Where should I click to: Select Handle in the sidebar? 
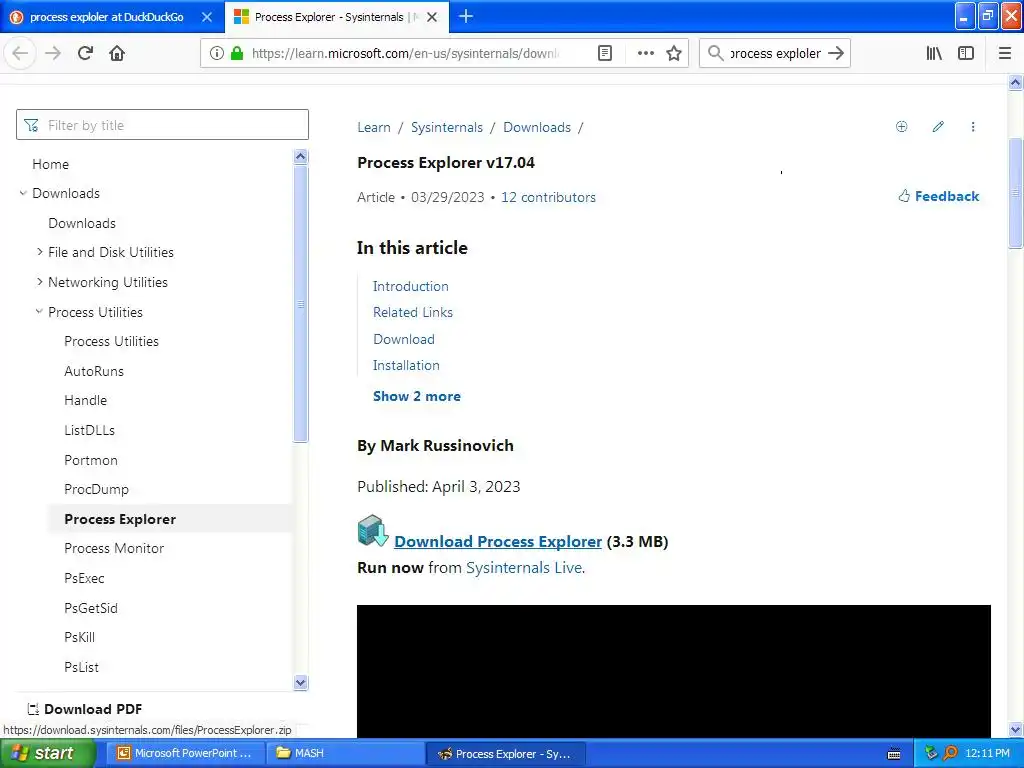86,400
